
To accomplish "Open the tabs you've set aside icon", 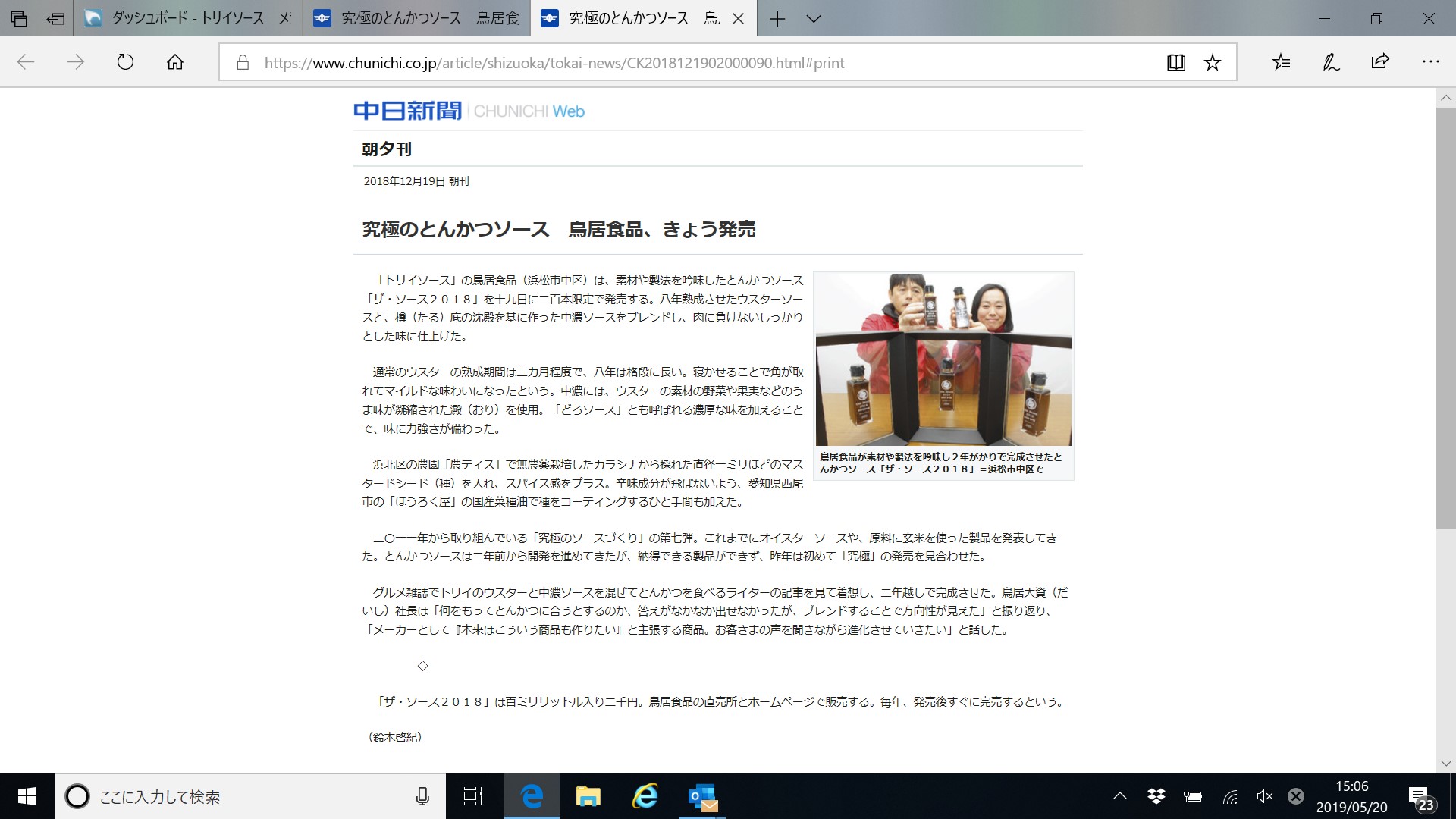I will pos(18,18).
